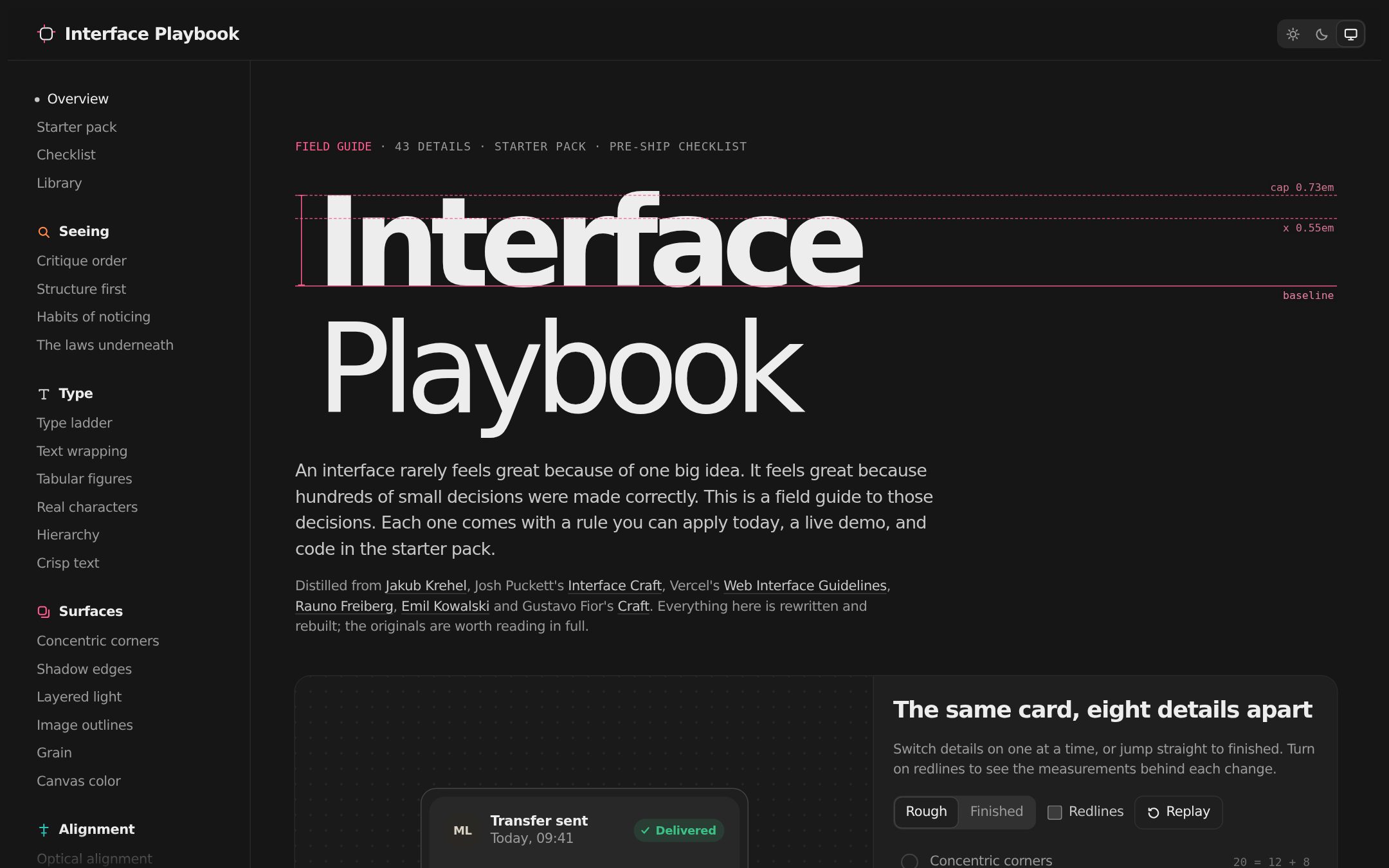1389x868 pixels.
Task: Open Starter pack in the sidebar
Action: (x=77, y=127)
